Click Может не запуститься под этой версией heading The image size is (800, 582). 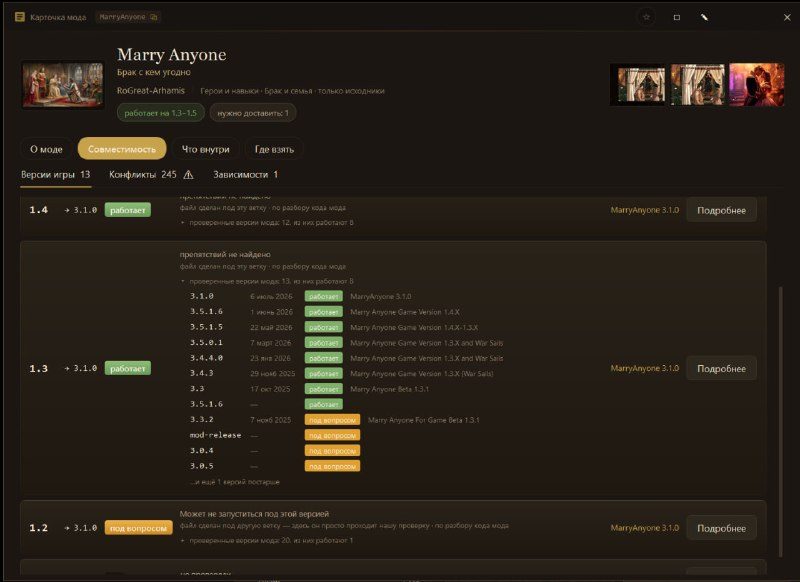[x=254, y=514]
